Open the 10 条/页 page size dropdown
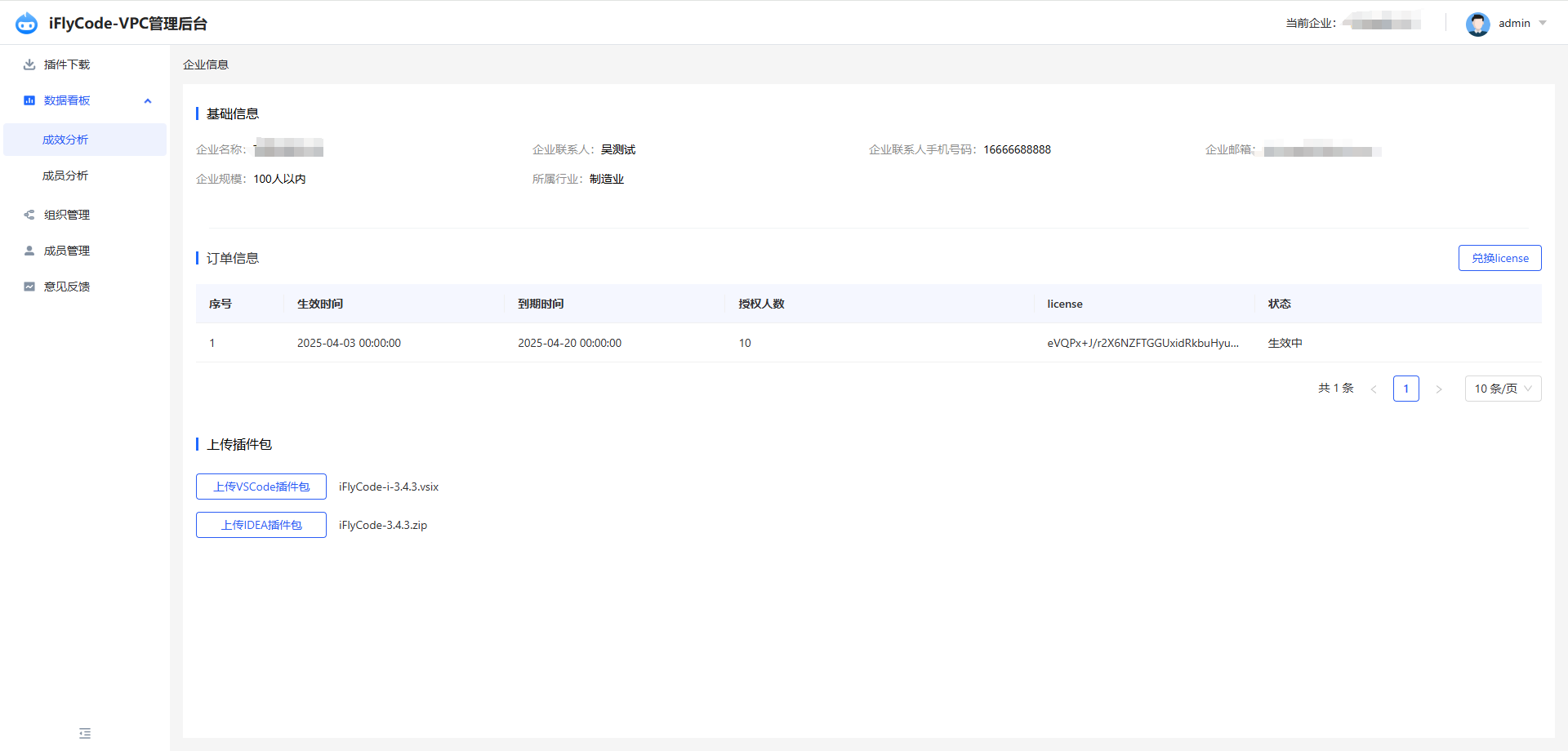Image resolution: width=1568 pixels, height=751 pixels. tap(1503, 389)
